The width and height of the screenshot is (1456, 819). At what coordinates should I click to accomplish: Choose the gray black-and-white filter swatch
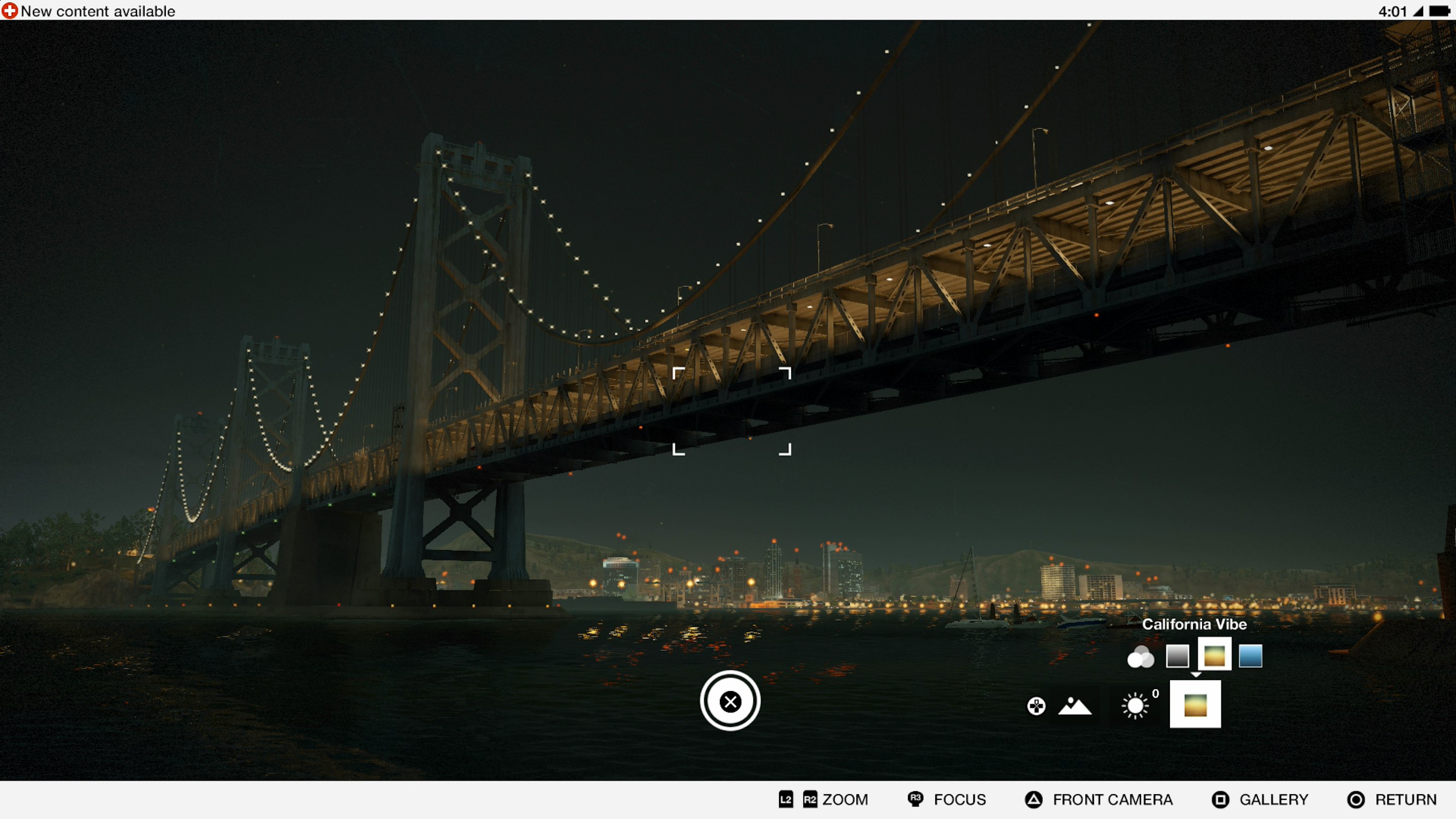pos(1177,656)
